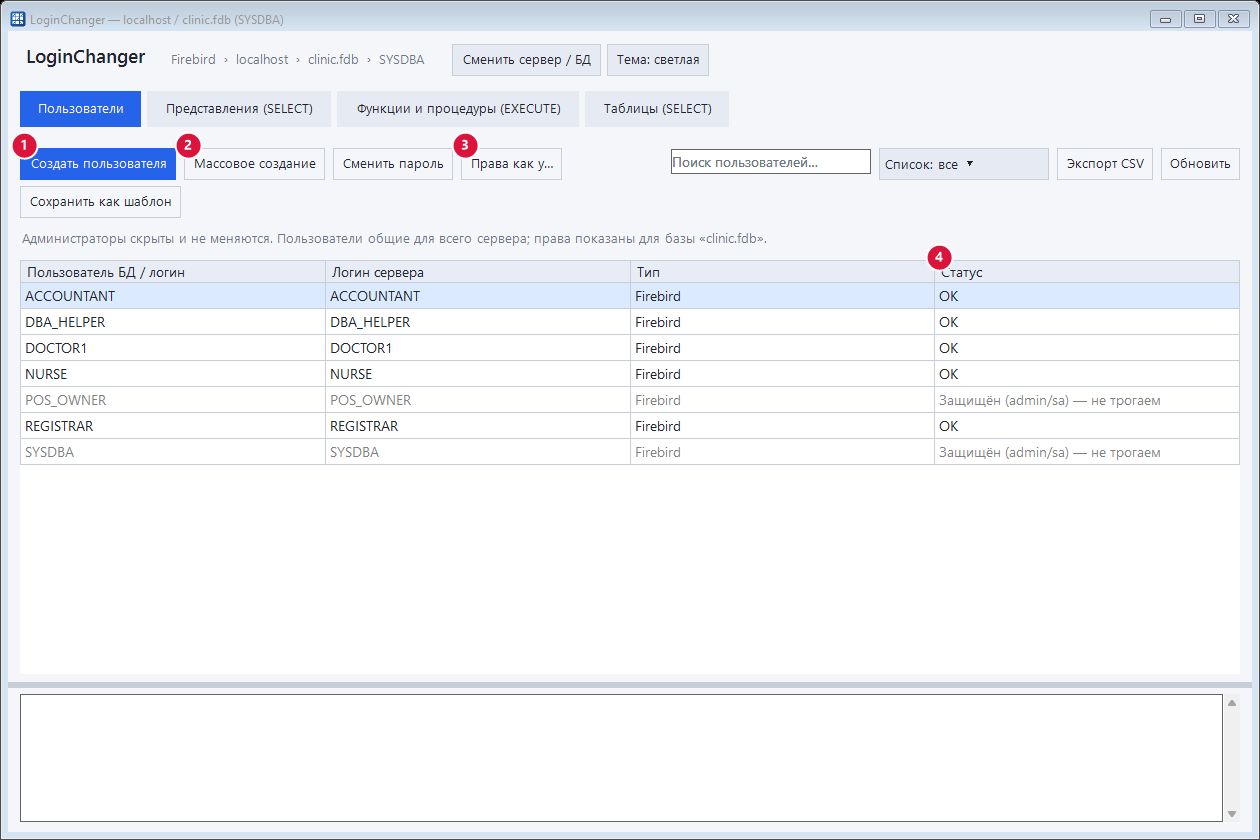Focus the Поиск пользователей search field
The width and height of the screenshot is (1260, 840).
coord(771,162)
